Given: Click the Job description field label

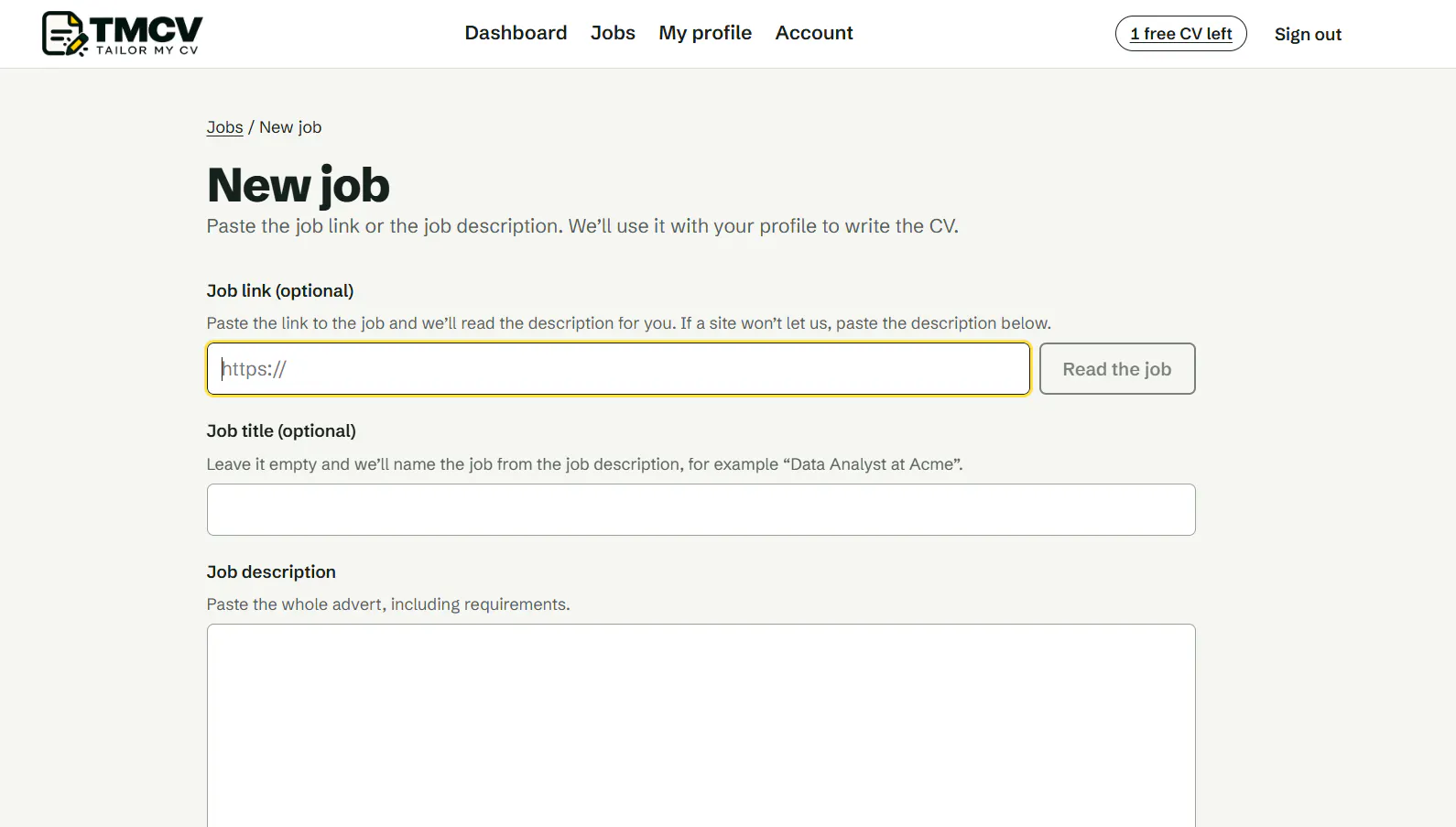Looking at the screenshot, I should 271,571.
